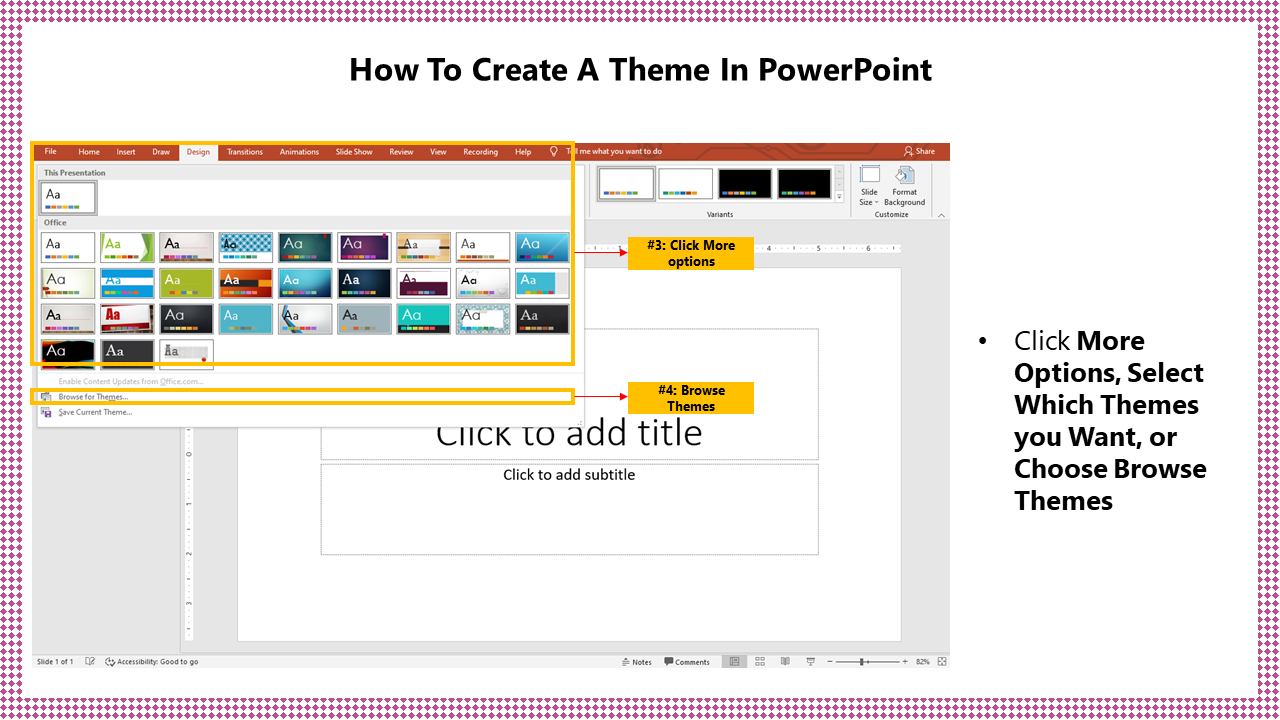The height and width of the screenshot is (720, 1280).
Task: Click zoom in plus button
Action: coord(905,662)
